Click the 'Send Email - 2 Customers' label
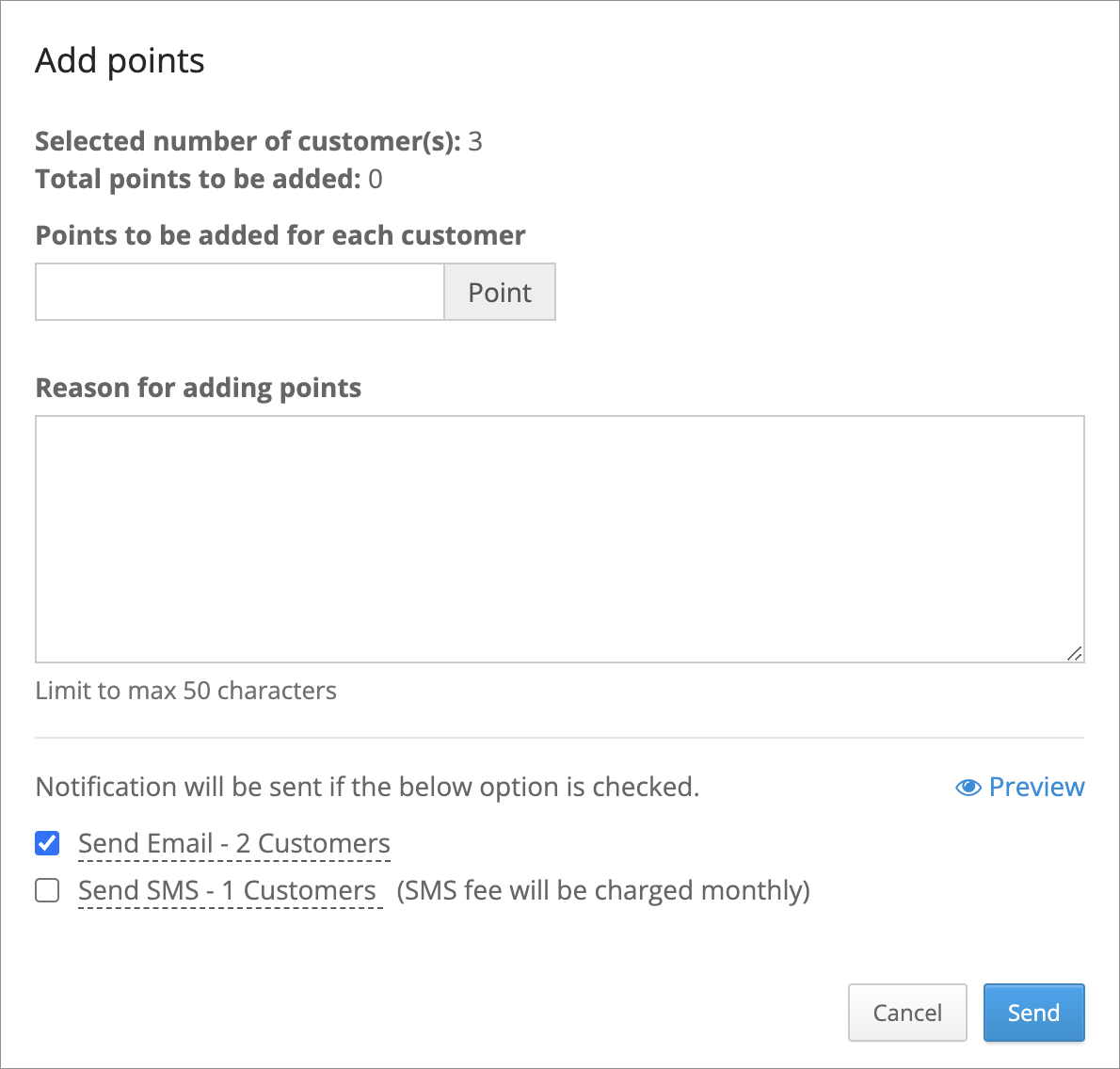The height and width of the screenshot is (1069, 1120). 234,843
